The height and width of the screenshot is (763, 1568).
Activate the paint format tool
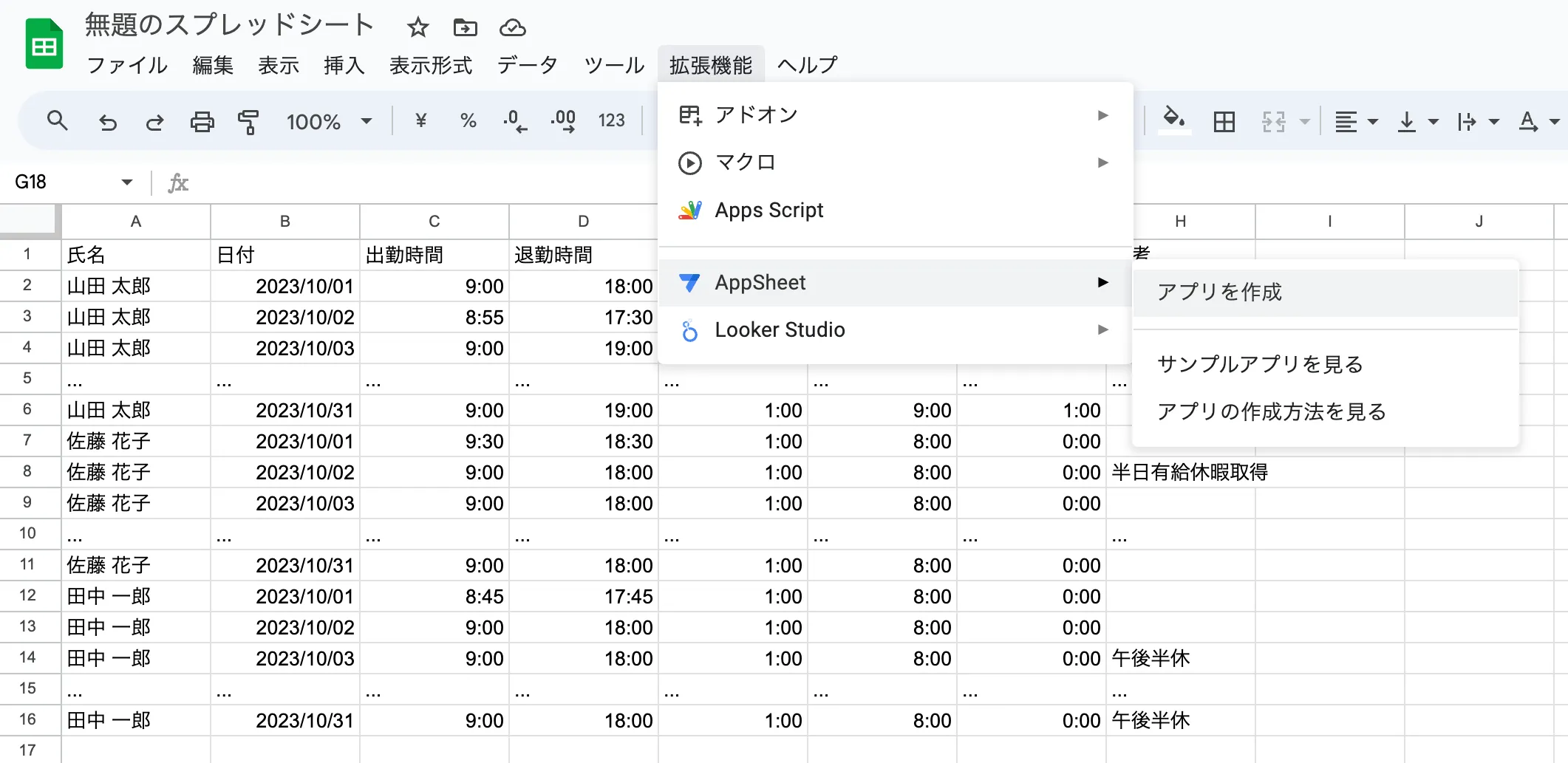(x=249, y=121)
